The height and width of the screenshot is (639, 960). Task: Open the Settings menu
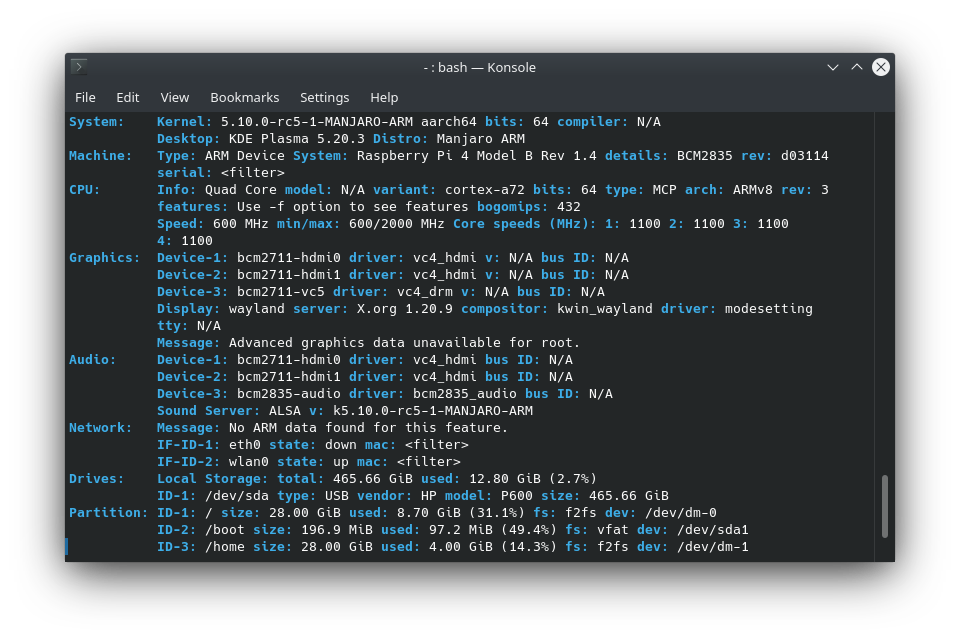[324, 97]
